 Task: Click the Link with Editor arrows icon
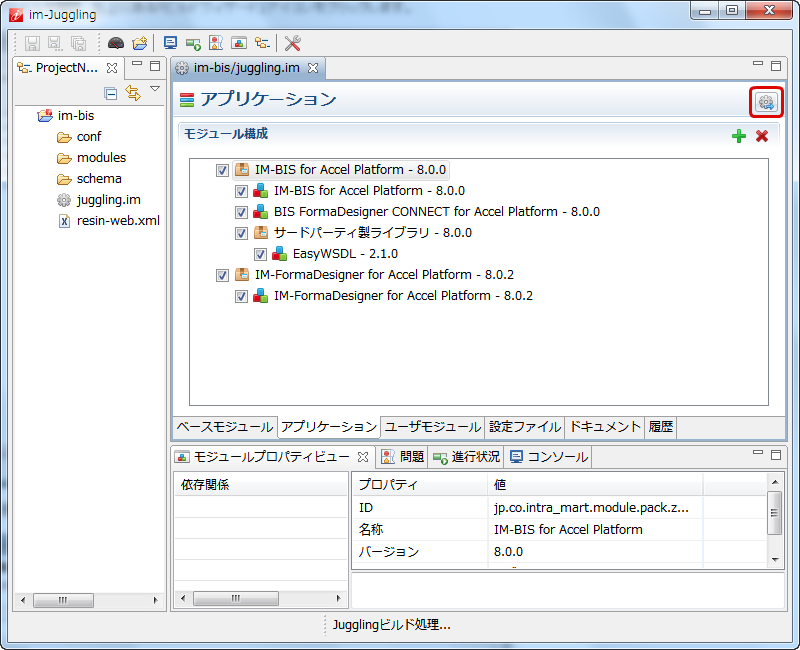133,93
